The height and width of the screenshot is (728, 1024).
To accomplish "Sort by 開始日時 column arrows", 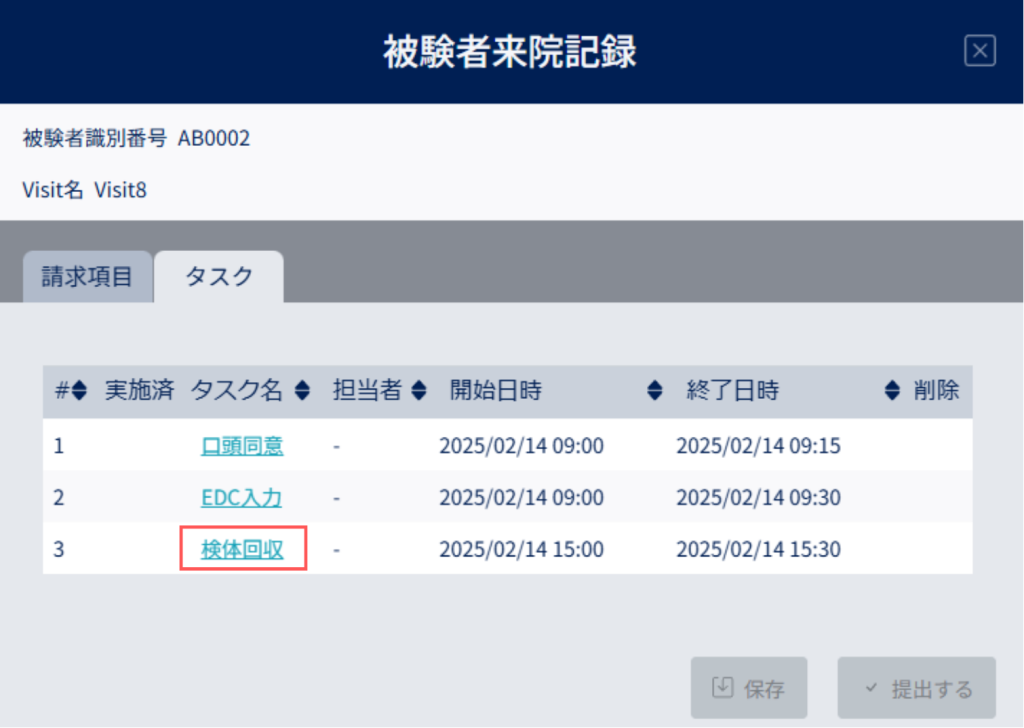I will [x=654, y=390].
